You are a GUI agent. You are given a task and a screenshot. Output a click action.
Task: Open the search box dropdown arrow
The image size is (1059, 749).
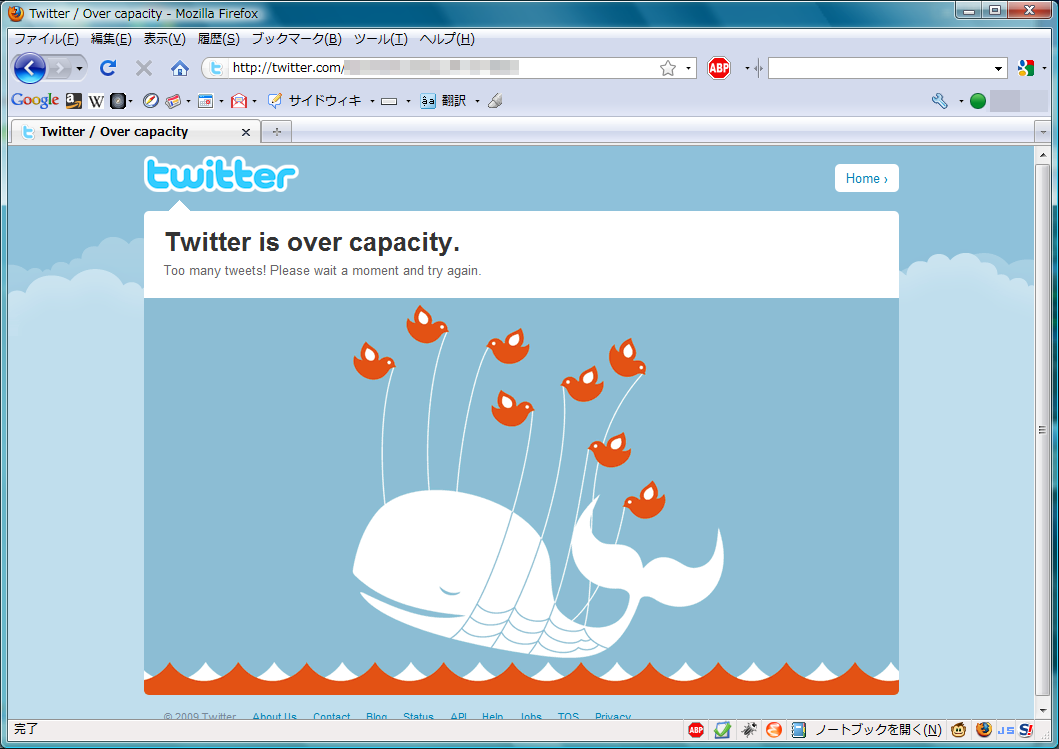point(998,68)
